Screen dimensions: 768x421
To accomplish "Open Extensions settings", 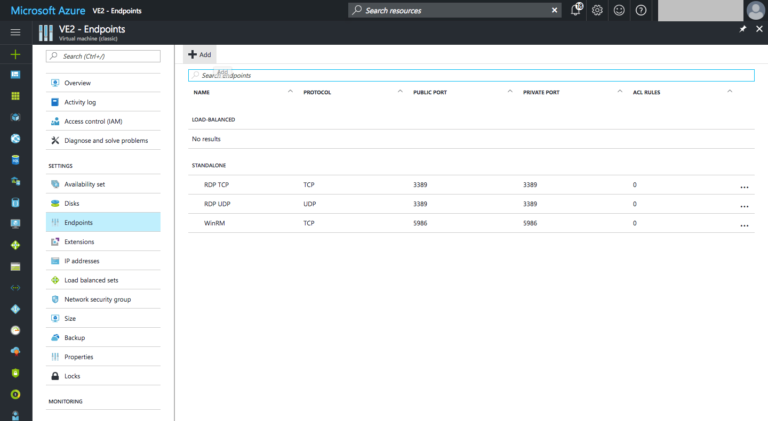I will (x=103, y=241).
